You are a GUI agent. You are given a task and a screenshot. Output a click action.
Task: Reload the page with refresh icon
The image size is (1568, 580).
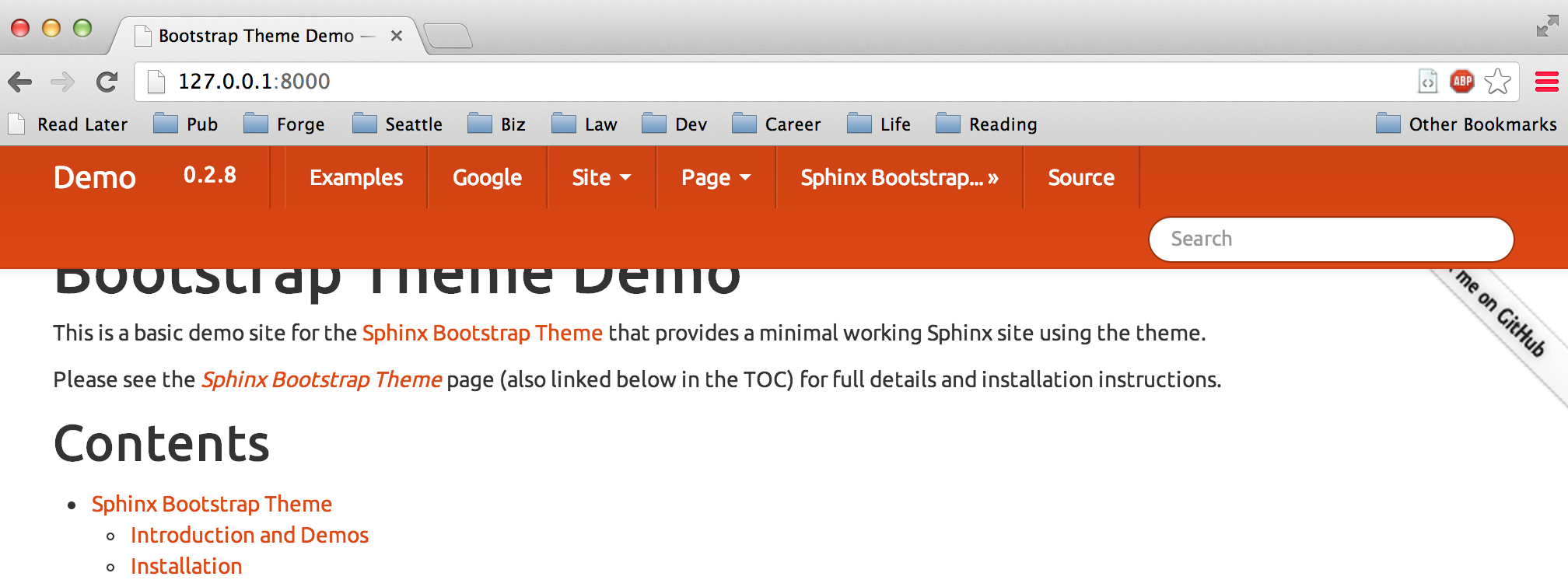[x=107, y=82]
